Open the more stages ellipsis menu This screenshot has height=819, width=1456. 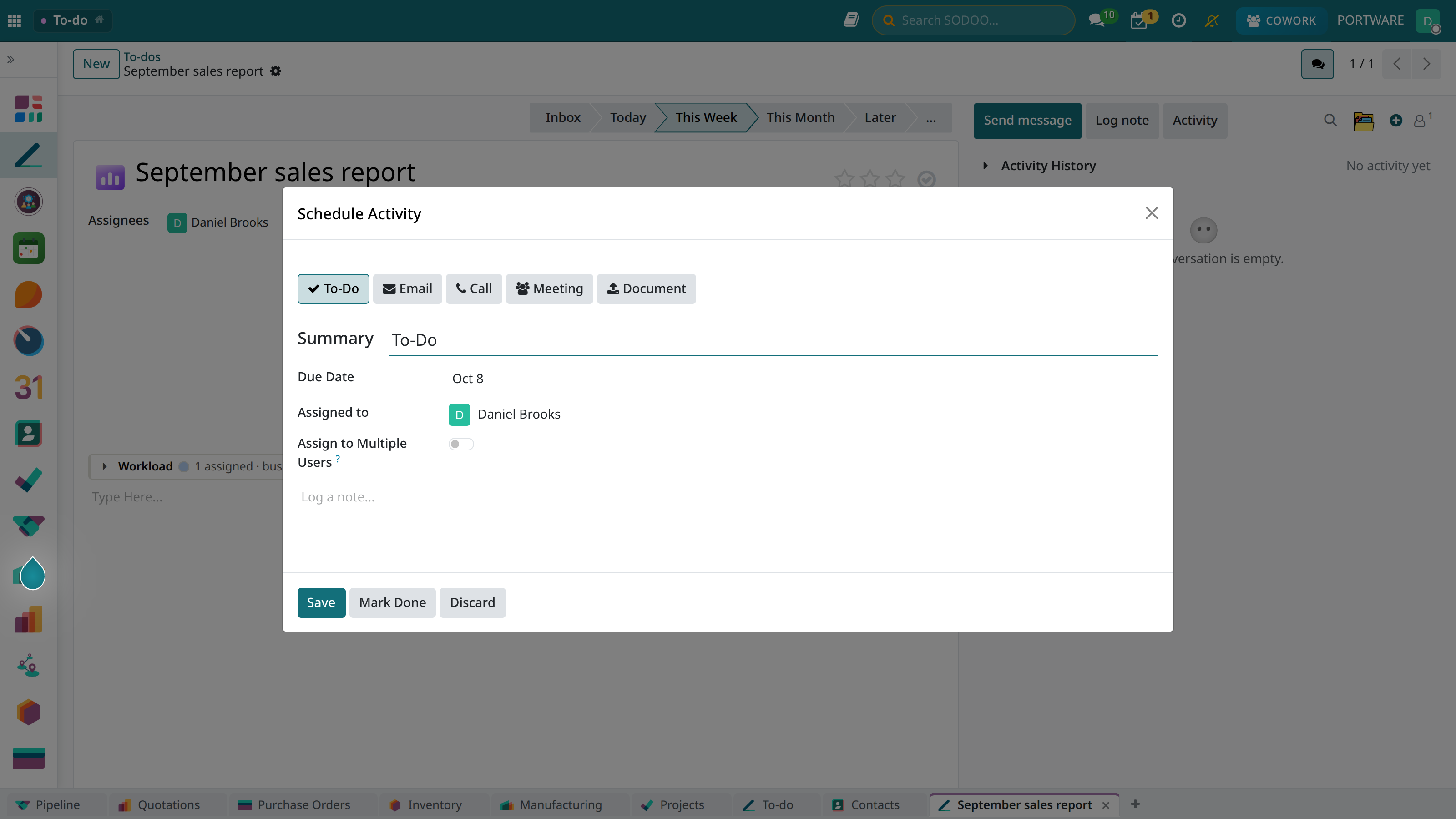click(x=930, y=117)
